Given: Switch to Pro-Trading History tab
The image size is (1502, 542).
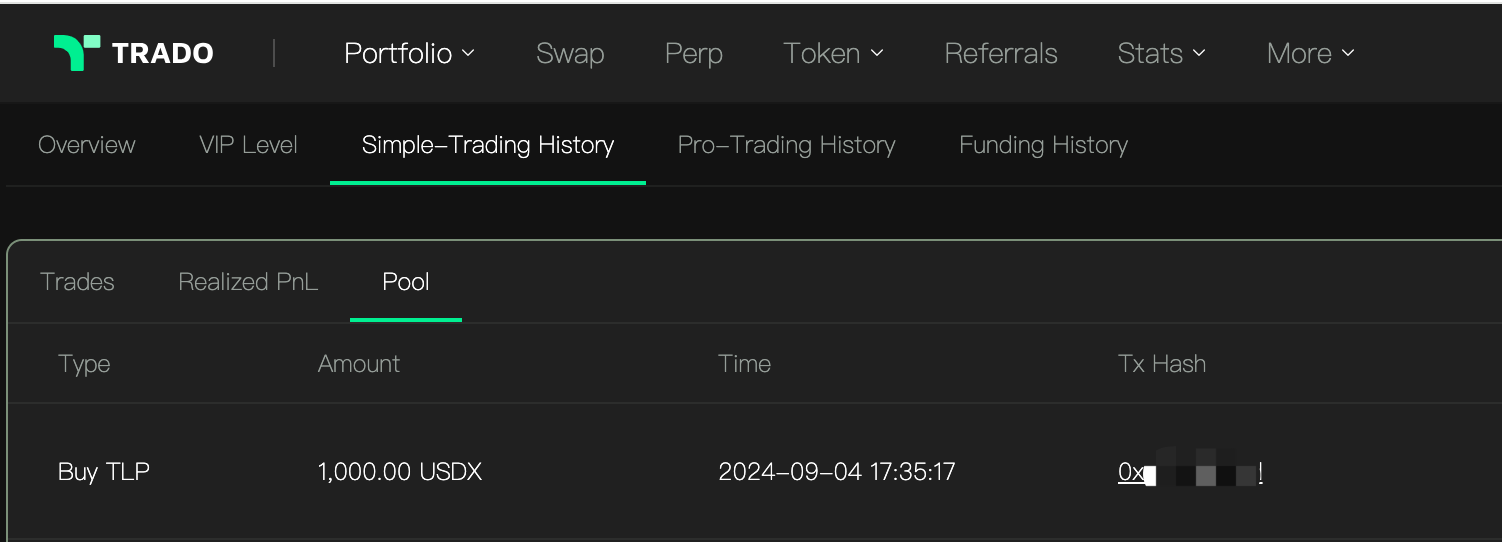Looking at the screenshot, I should pos(786,145).
